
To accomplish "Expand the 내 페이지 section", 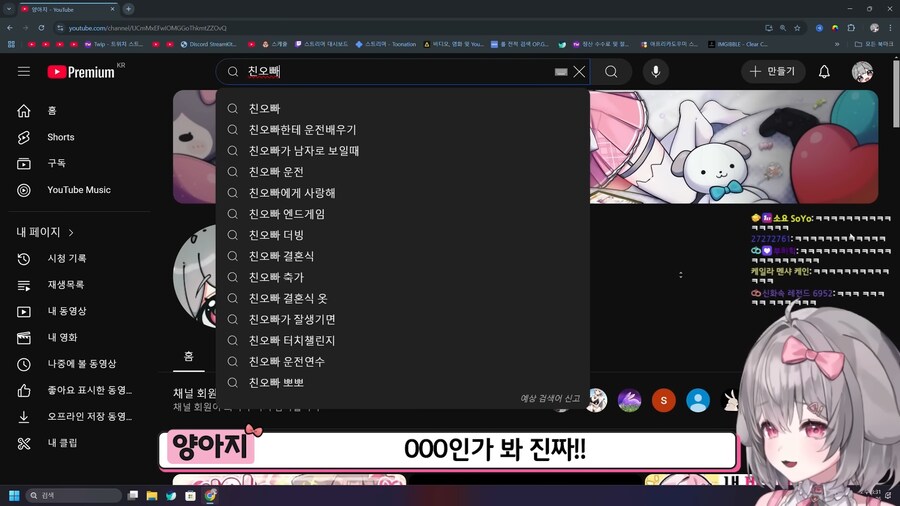I will point(45,232).
